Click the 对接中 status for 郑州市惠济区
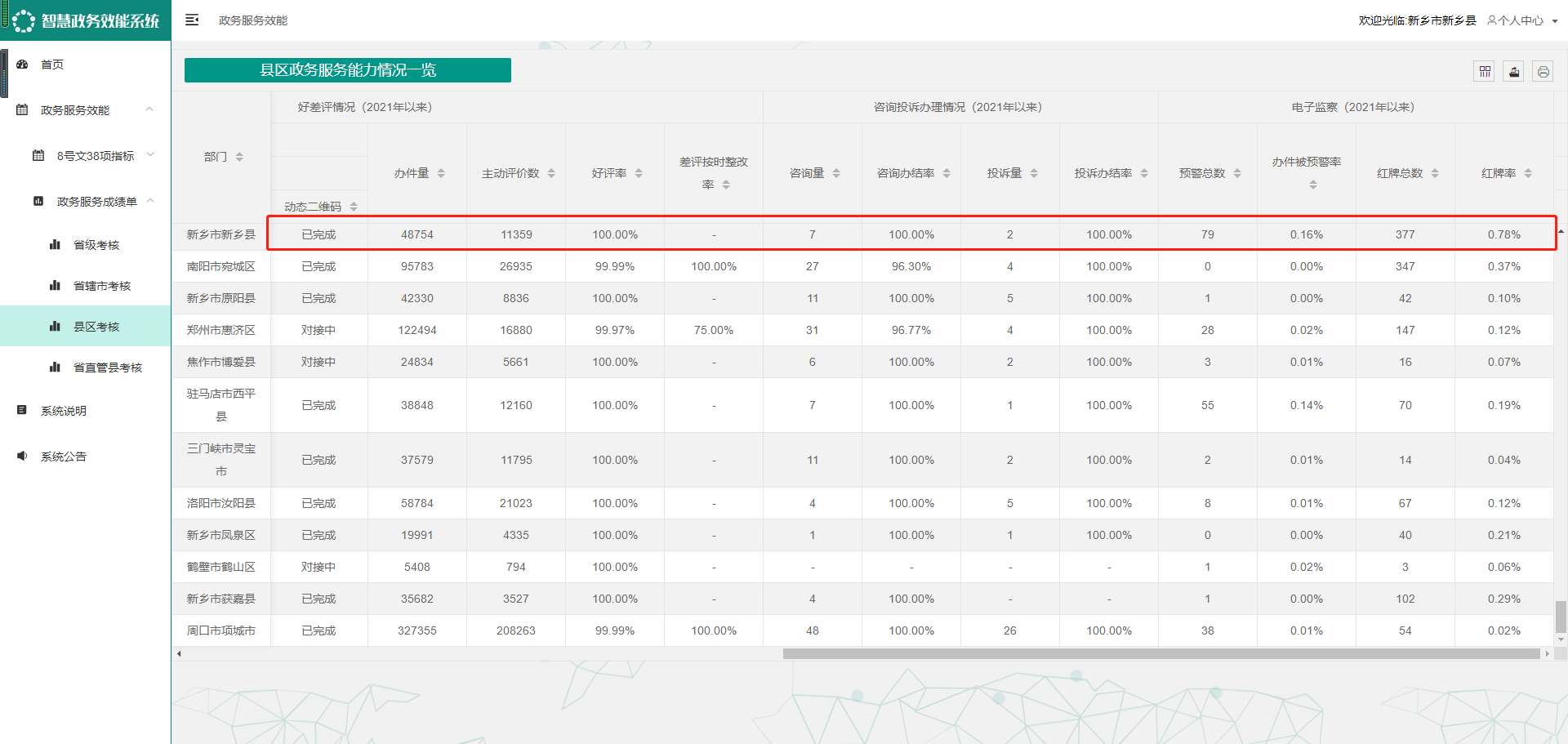Screen dimensions: 1568x744 (318, 330)
